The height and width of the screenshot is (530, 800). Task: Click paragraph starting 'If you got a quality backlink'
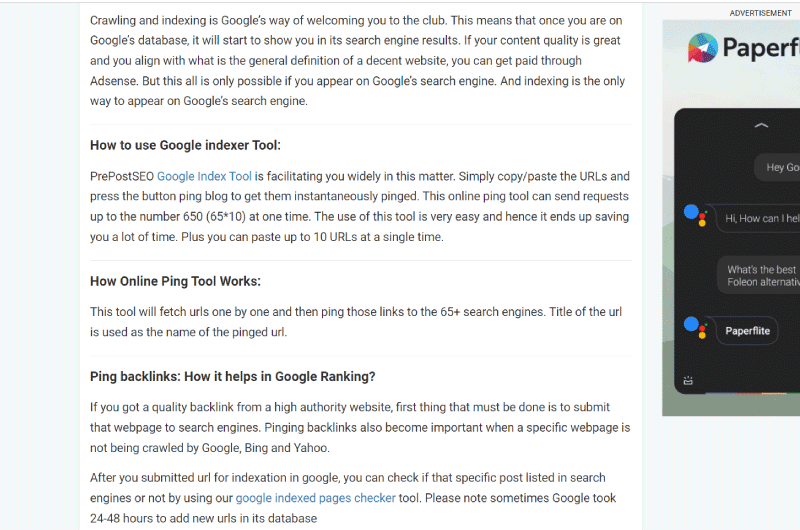click(360, 427)
